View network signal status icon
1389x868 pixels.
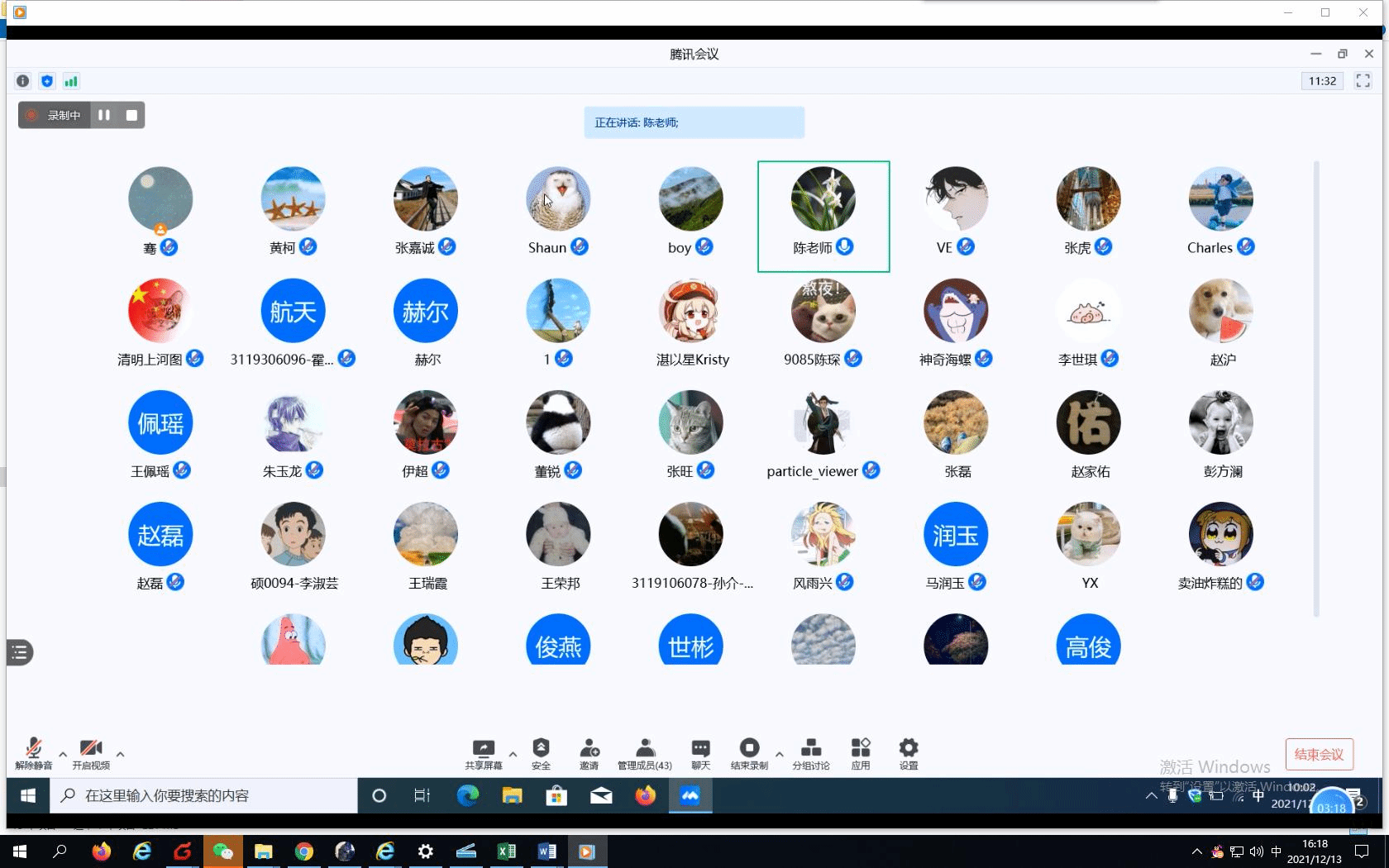click(71, 81)
